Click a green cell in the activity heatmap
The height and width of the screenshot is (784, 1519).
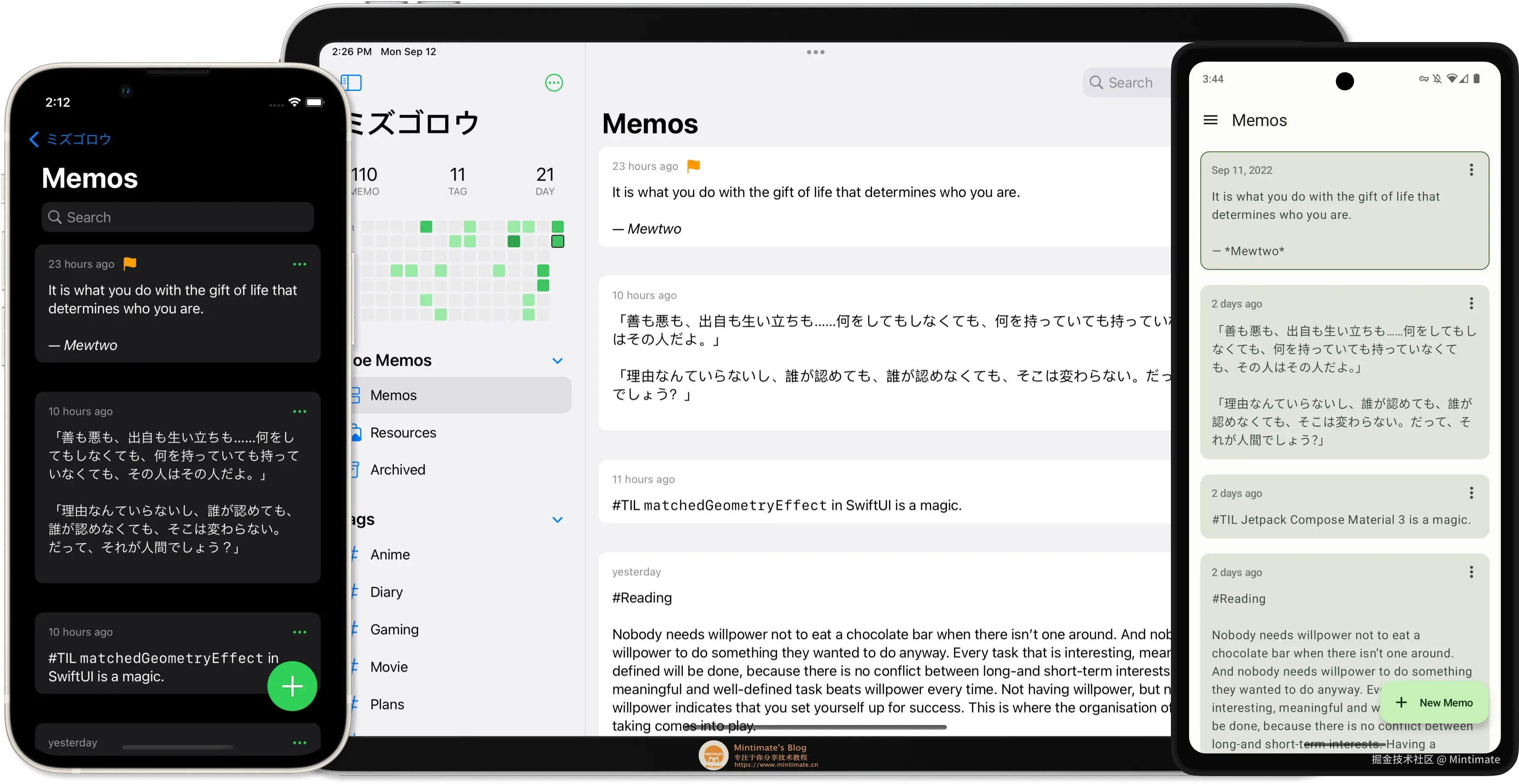click(x=426, y=226)
